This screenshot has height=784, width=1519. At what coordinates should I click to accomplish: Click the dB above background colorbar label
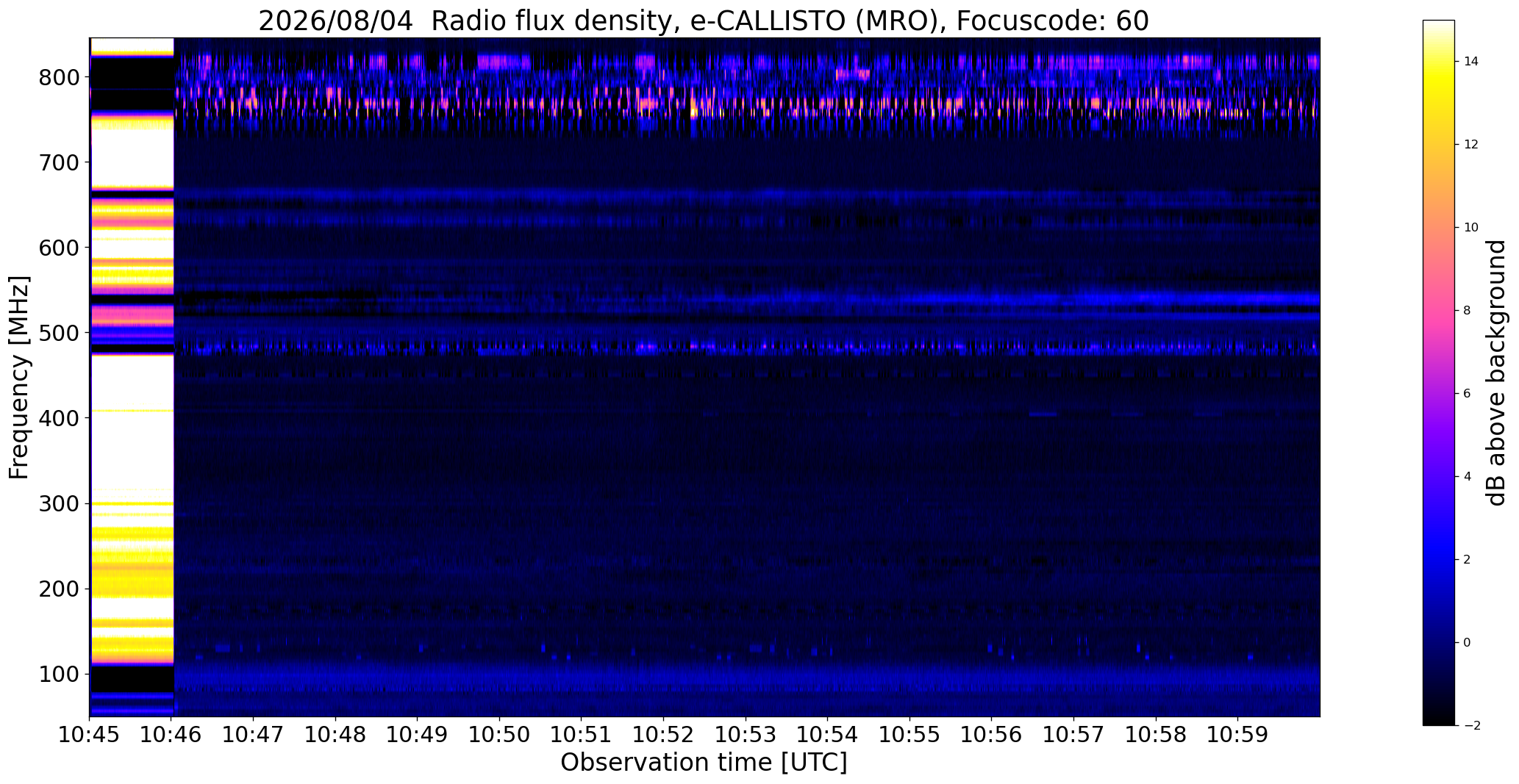(1497, 373)
